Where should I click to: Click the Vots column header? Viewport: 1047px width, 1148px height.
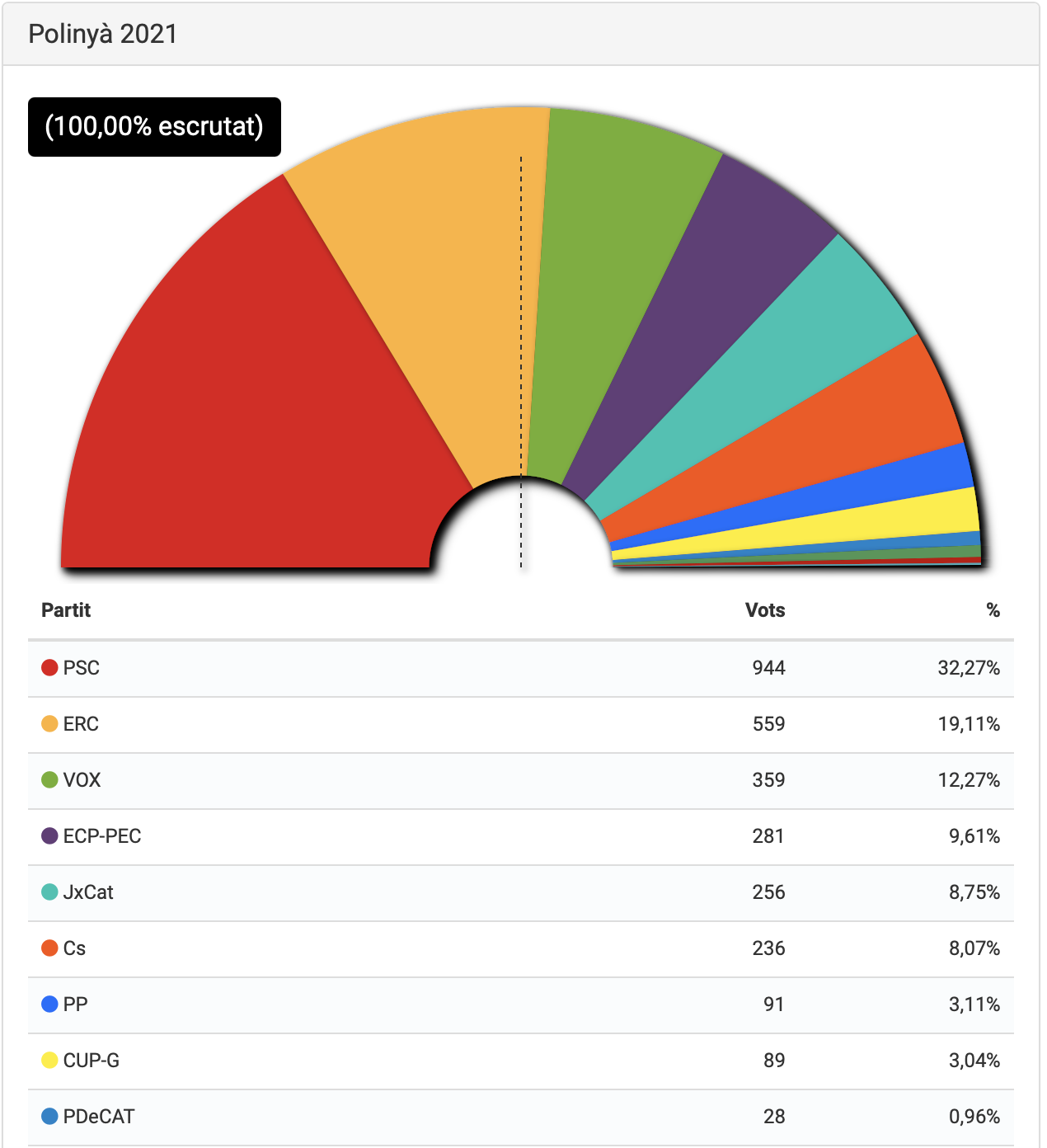coord(765,610)
